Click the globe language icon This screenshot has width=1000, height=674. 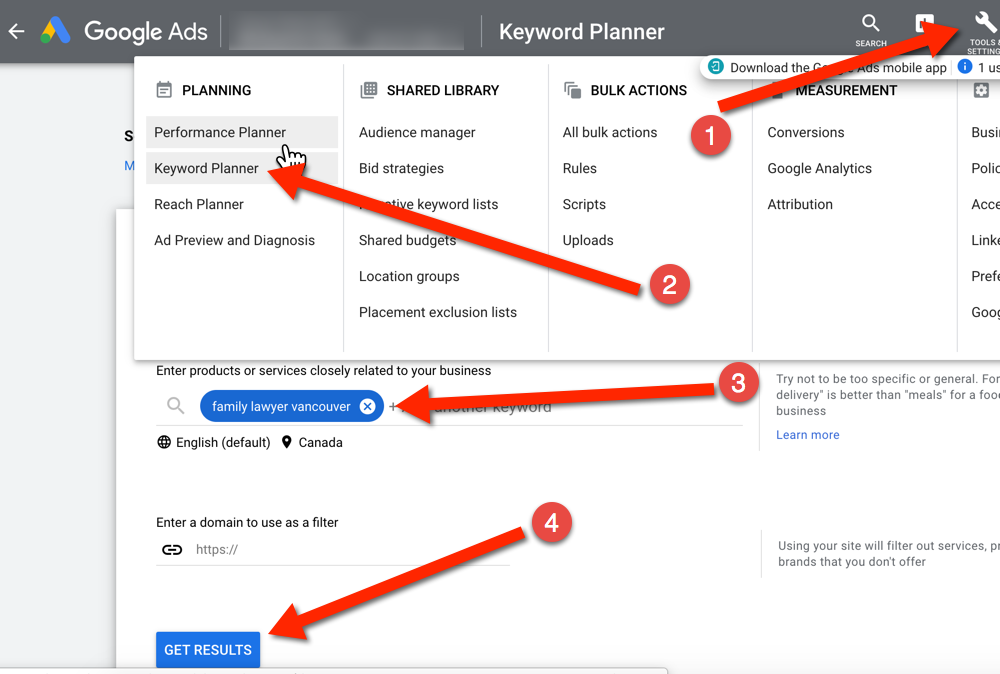coord(164,442)
